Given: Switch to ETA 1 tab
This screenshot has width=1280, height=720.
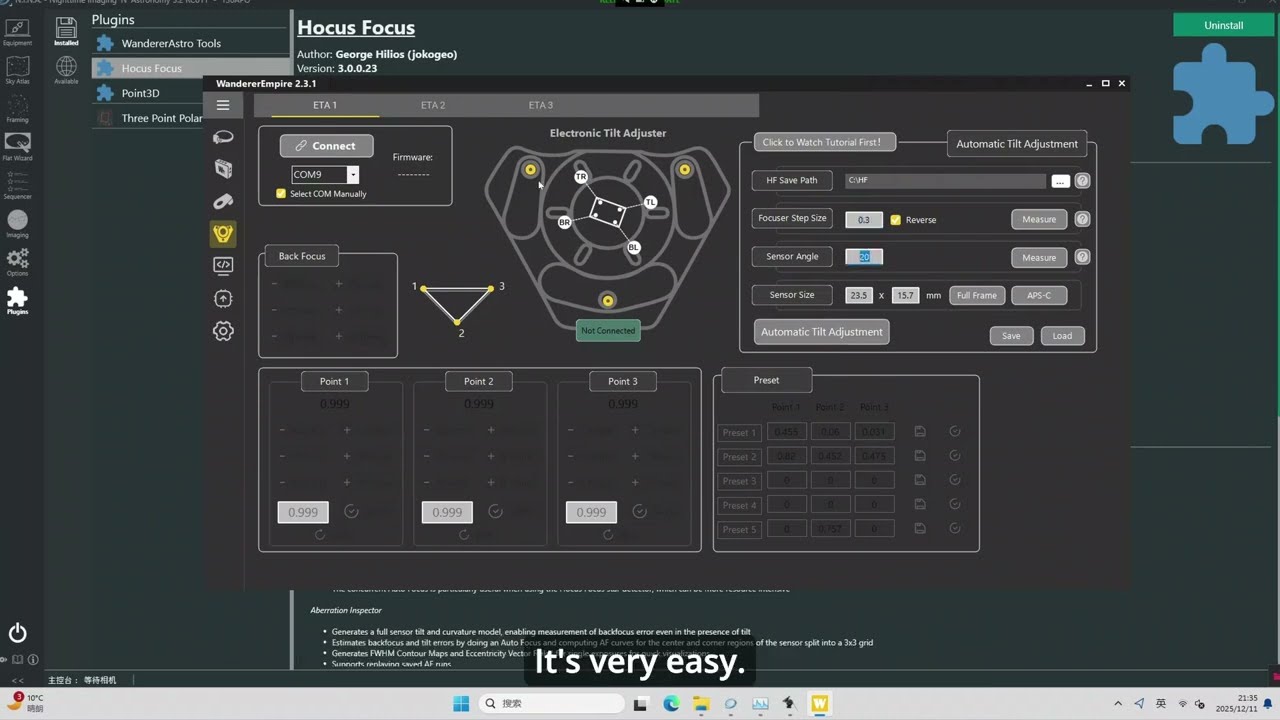Looking at the screenshot, I should point(325,105).
